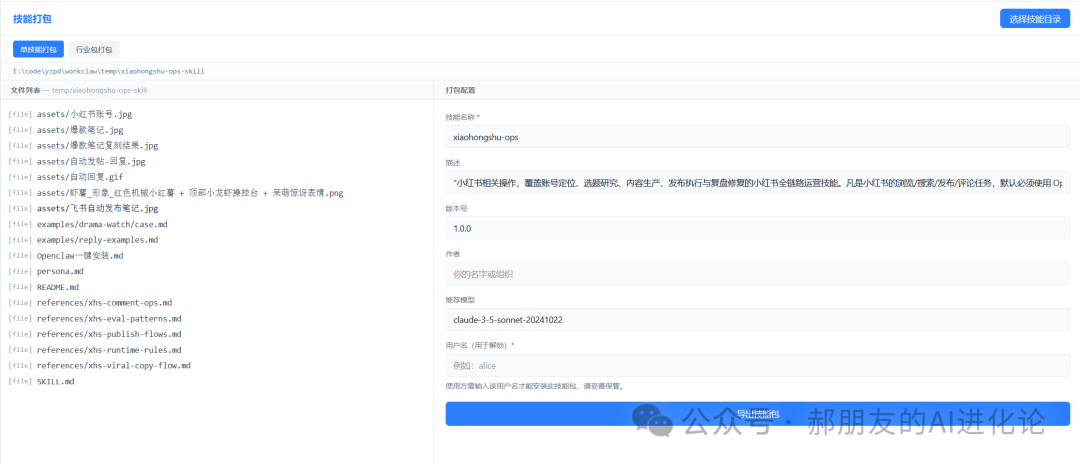Viewport: 1080px width, 465px height.
Task: Click into the 描述 description field
Action: pyautogui.click(x=758, y=183)
